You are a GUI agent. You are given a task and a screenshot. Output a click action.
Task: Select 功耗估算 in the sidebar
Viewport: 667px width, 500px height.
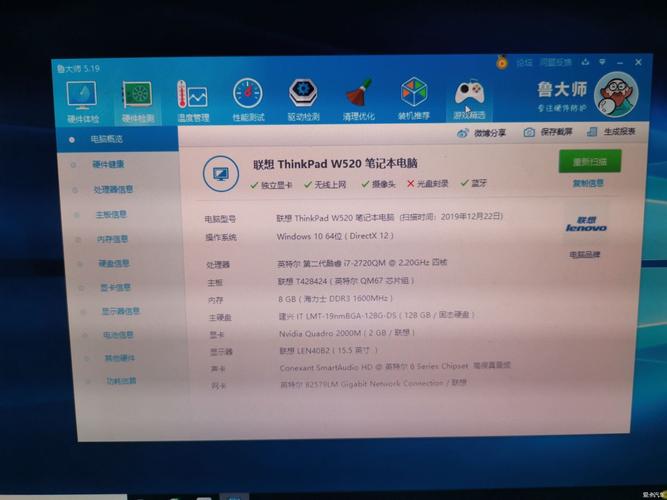[121, 381]
